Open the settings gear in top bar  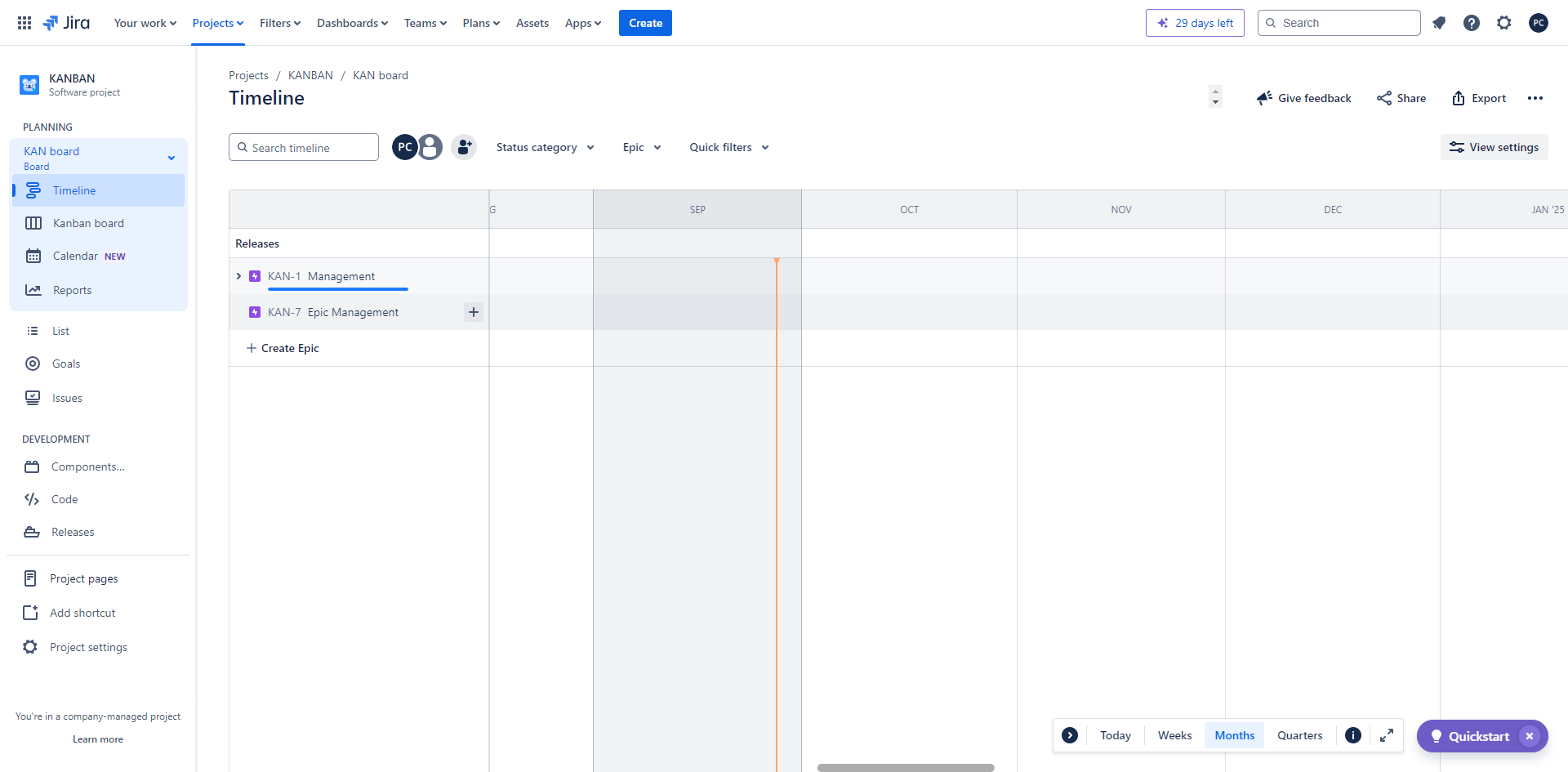coord(1504,23)
